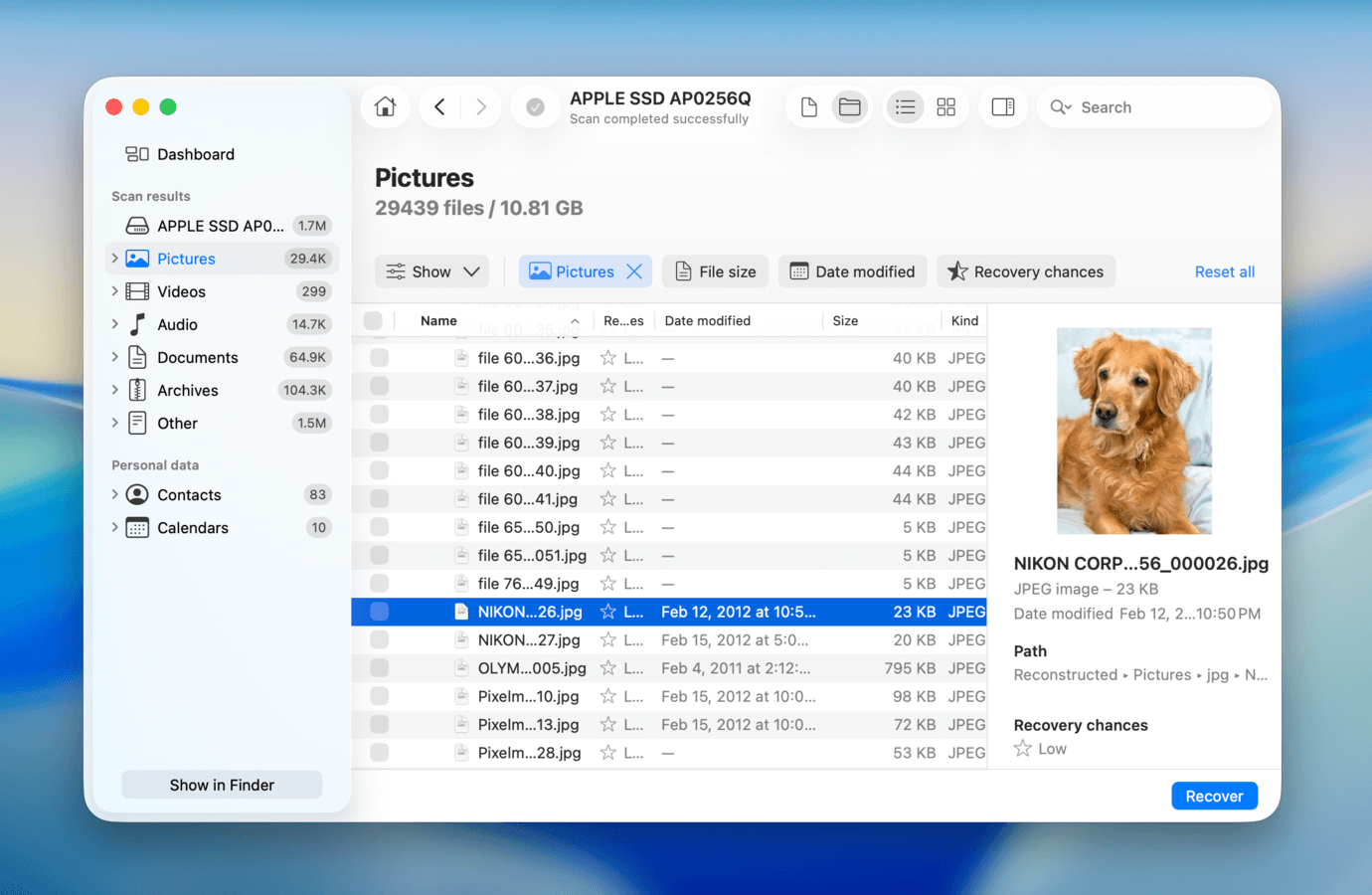Image resolution: width=1372 pixels, height=895 pixels.
Task: Open the Archives scan results
Action: pyautogui.click(x=188, y=390)
